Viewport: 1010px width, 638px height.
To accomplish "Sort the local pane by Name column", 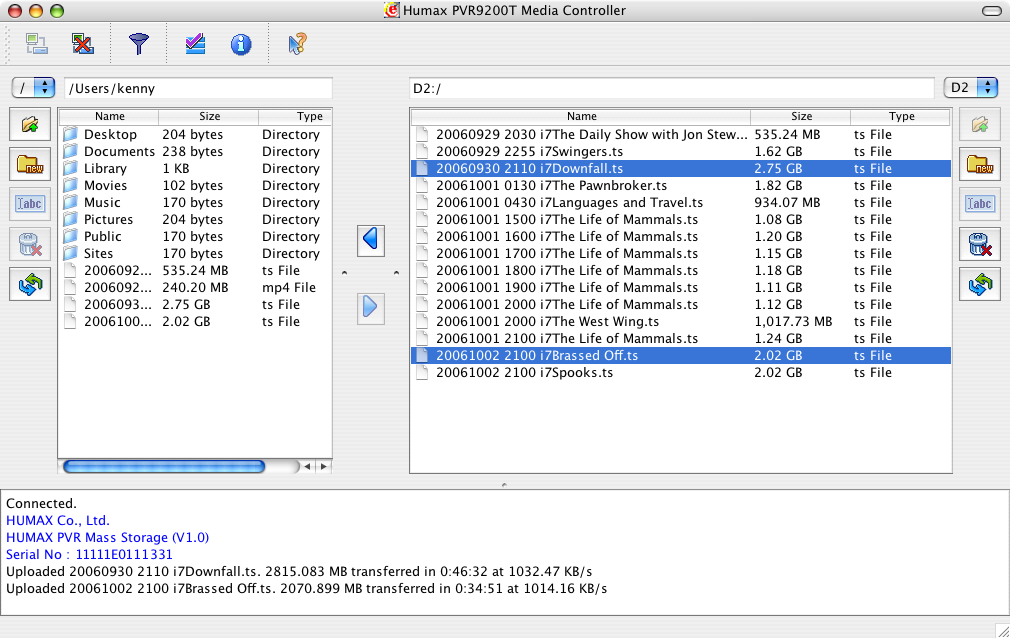I will click(110, 117).
